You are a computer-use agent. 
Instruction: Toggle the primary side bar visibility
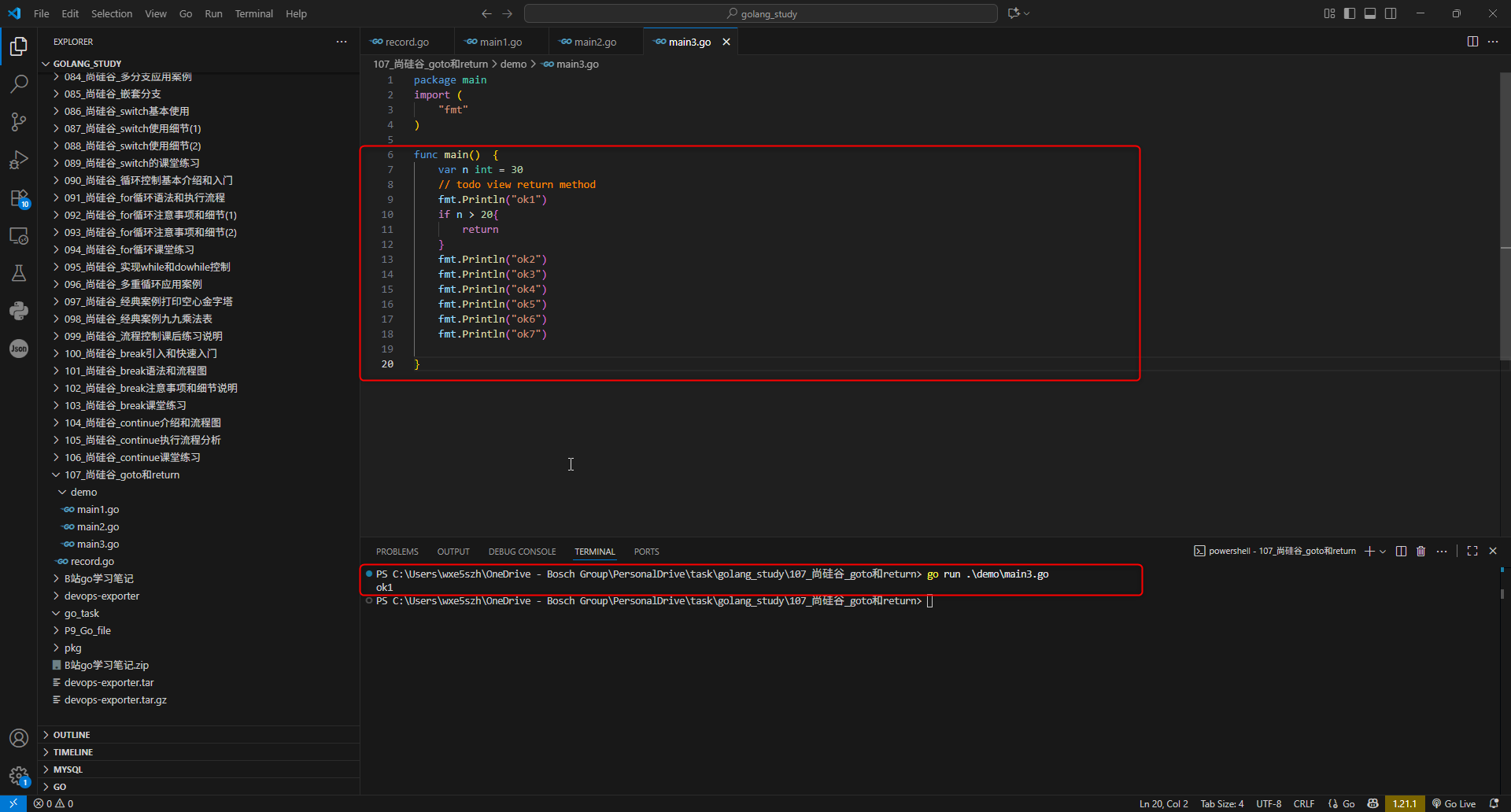pyautogui.click(x=1350, y=13)
